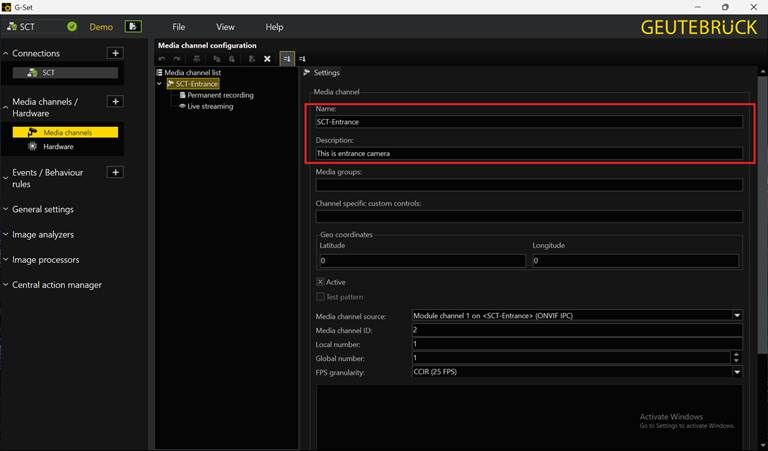
Task: Add media channel using plus button
Action: (x=115, y=102)
